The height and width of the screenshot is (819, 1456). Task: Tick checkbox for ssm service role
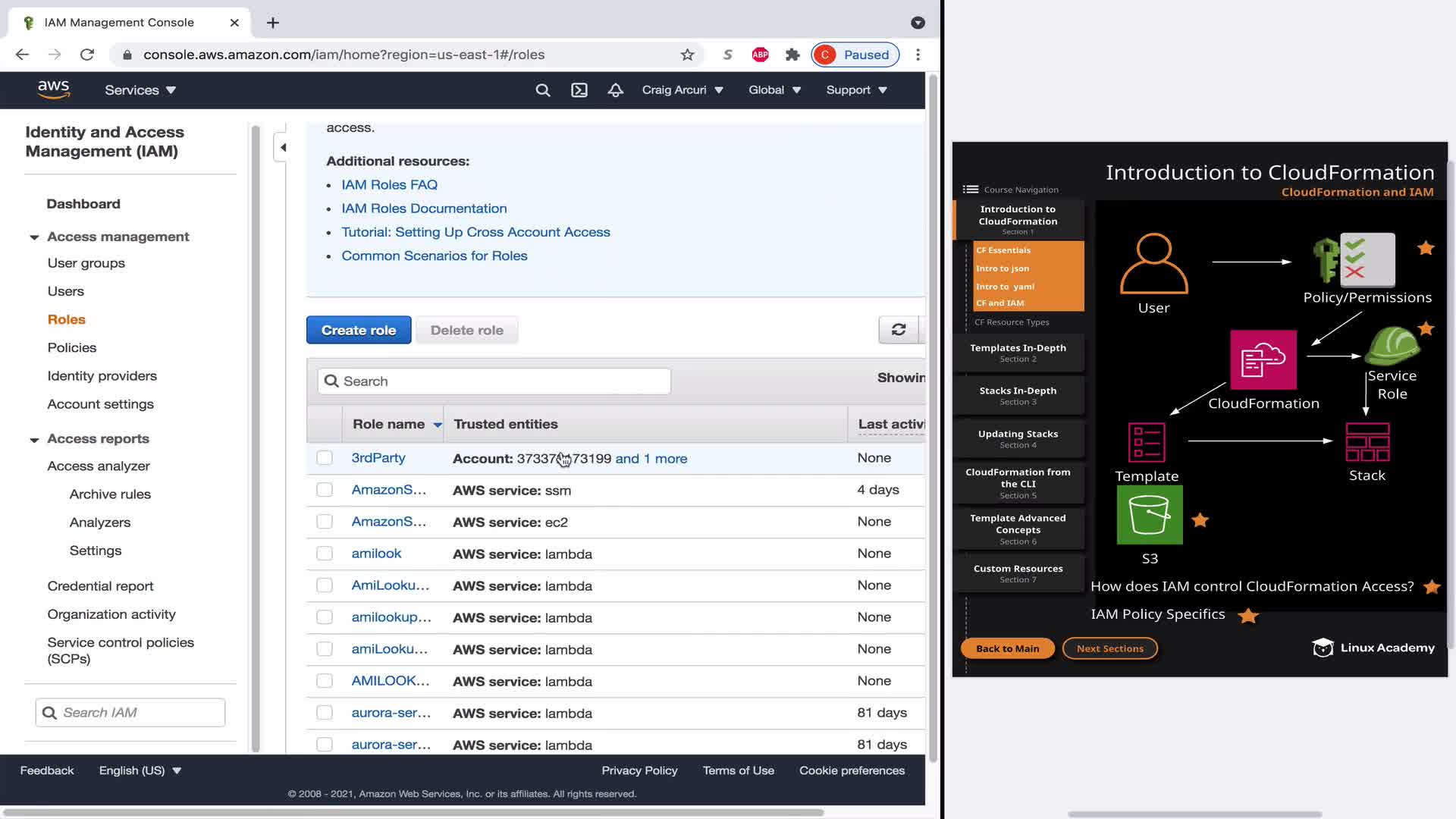(325, 490)
